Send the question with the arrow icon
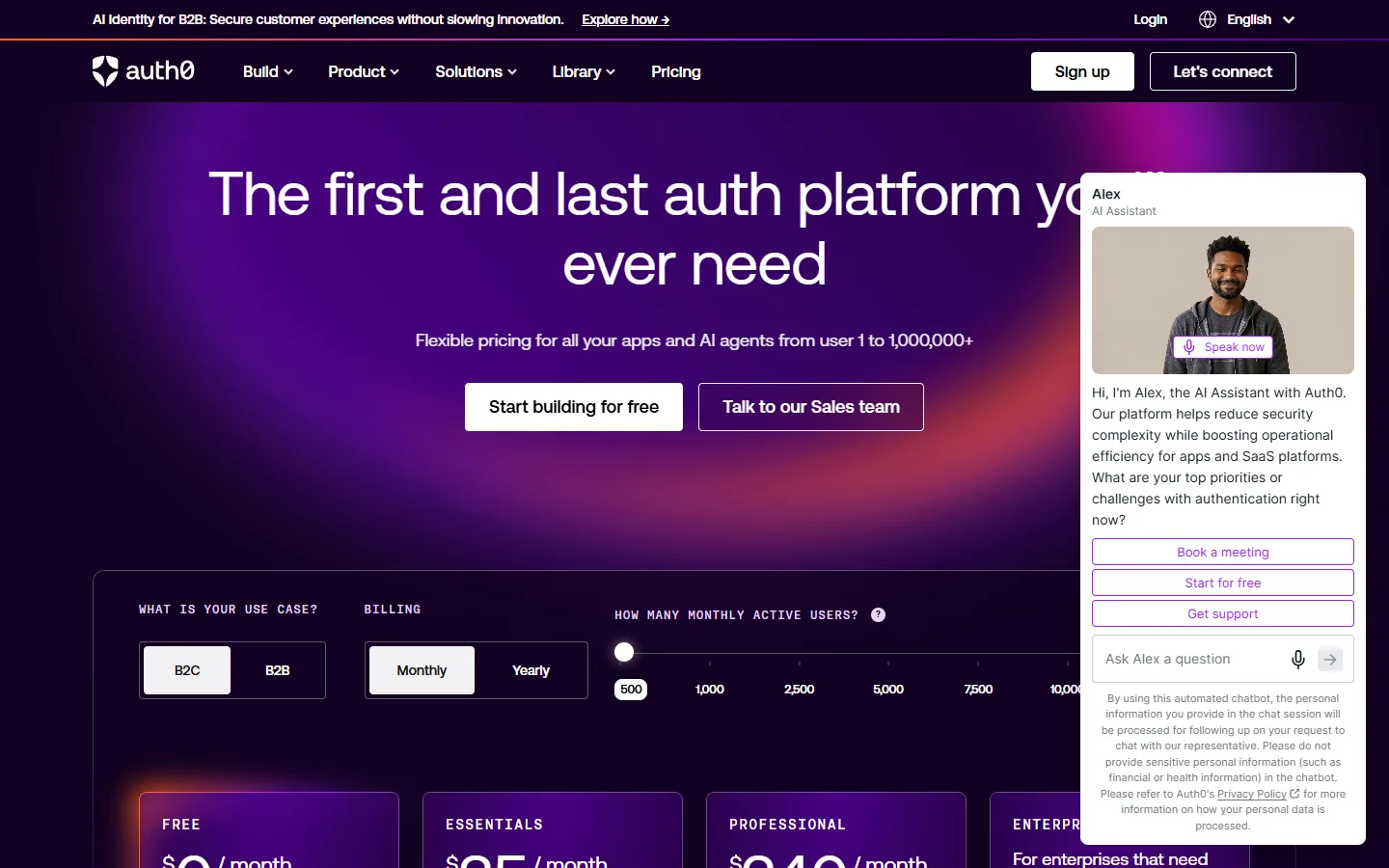 1330,660
